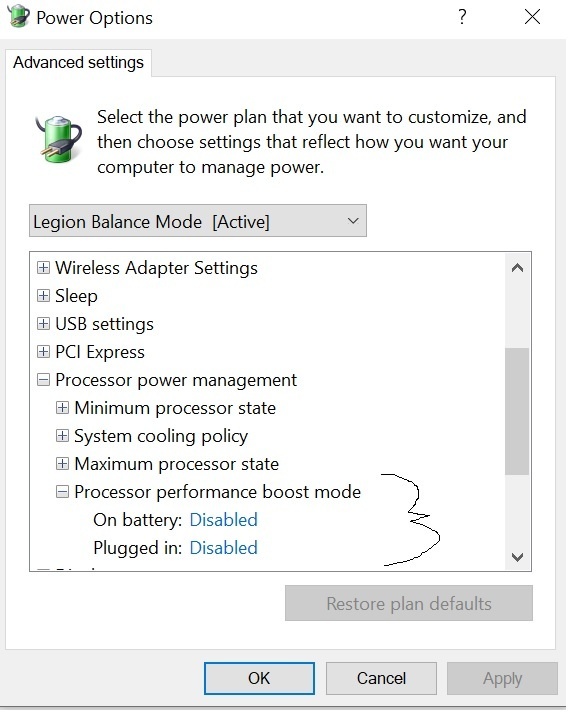582x718 pixels.
Task: Collapse Processor power management node
Action: point(43,380)
